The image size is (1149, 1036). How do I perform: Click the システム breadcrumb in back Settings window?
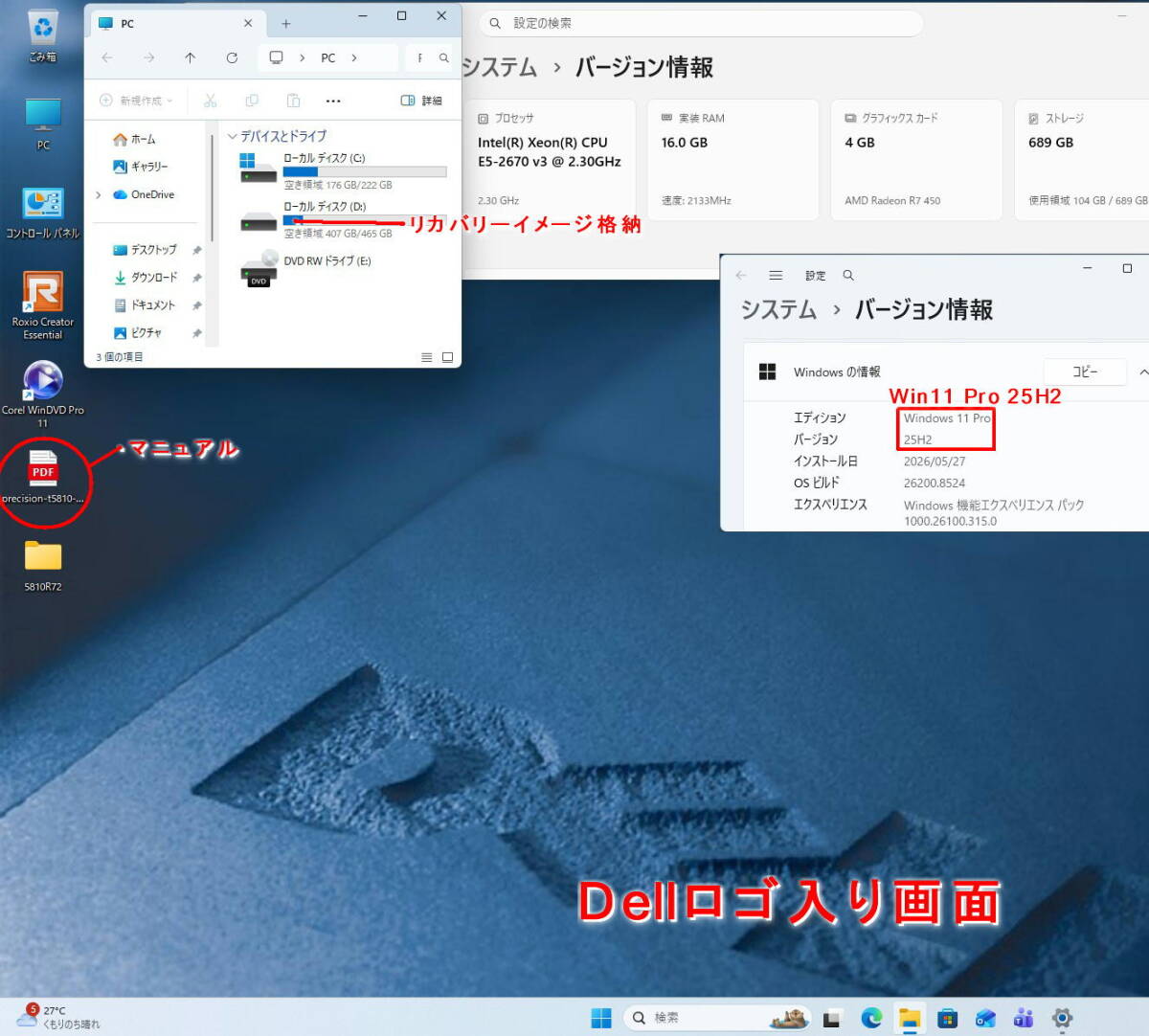(499, 67)
